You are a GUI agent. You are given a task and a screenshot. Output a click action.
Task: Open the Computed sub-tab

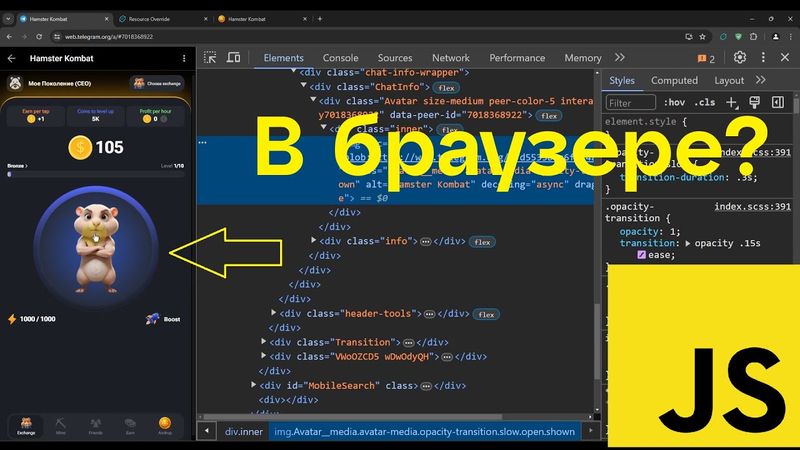coord(674,80)
